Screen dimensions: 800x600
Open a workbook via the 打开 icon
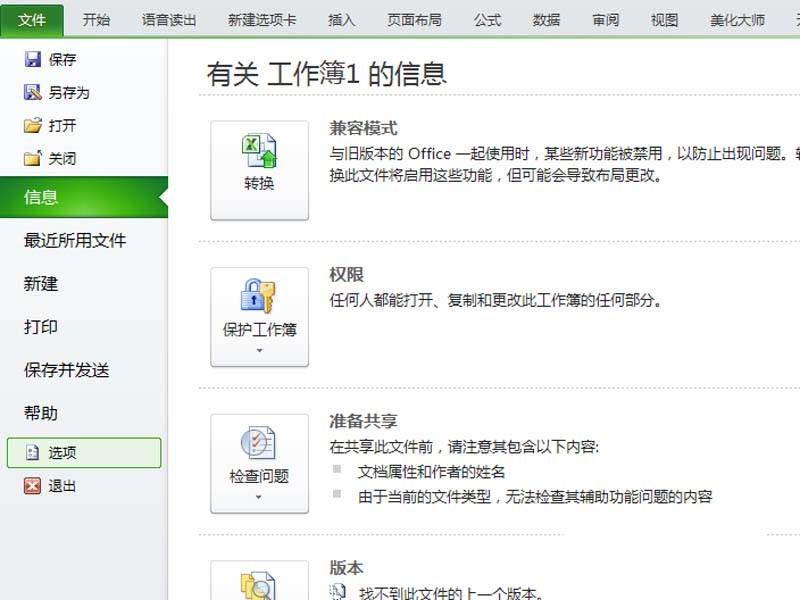tap(31, 126)
